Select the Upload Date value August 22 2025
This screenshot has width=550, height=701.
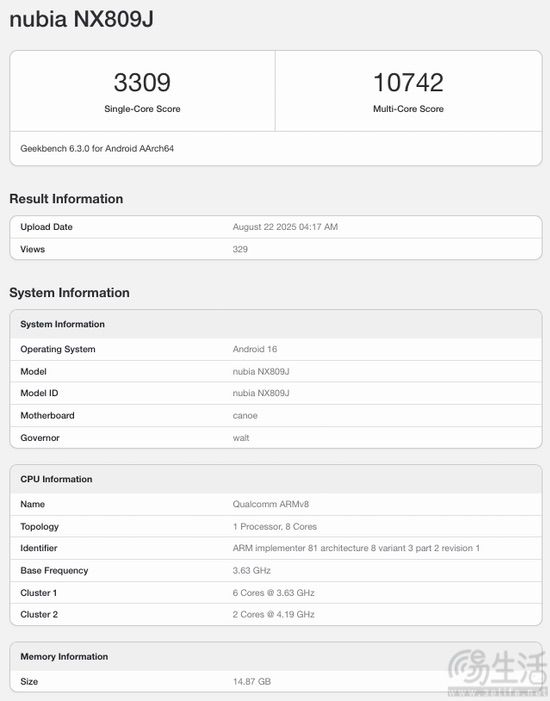(x=285, y=227)
